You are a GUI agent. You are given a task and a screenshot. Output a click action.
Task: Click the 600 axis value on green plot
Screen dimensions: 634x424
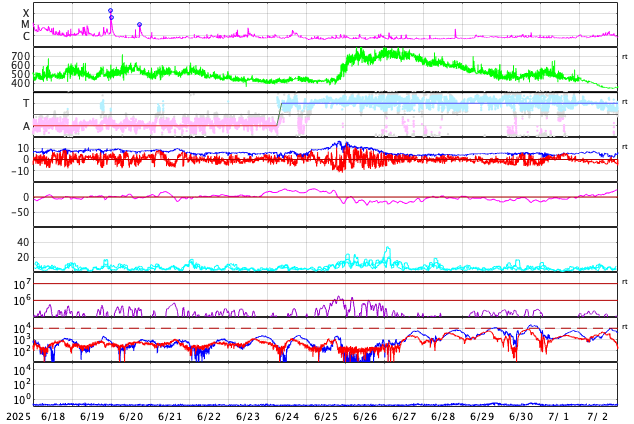click(x=21, y=65)
